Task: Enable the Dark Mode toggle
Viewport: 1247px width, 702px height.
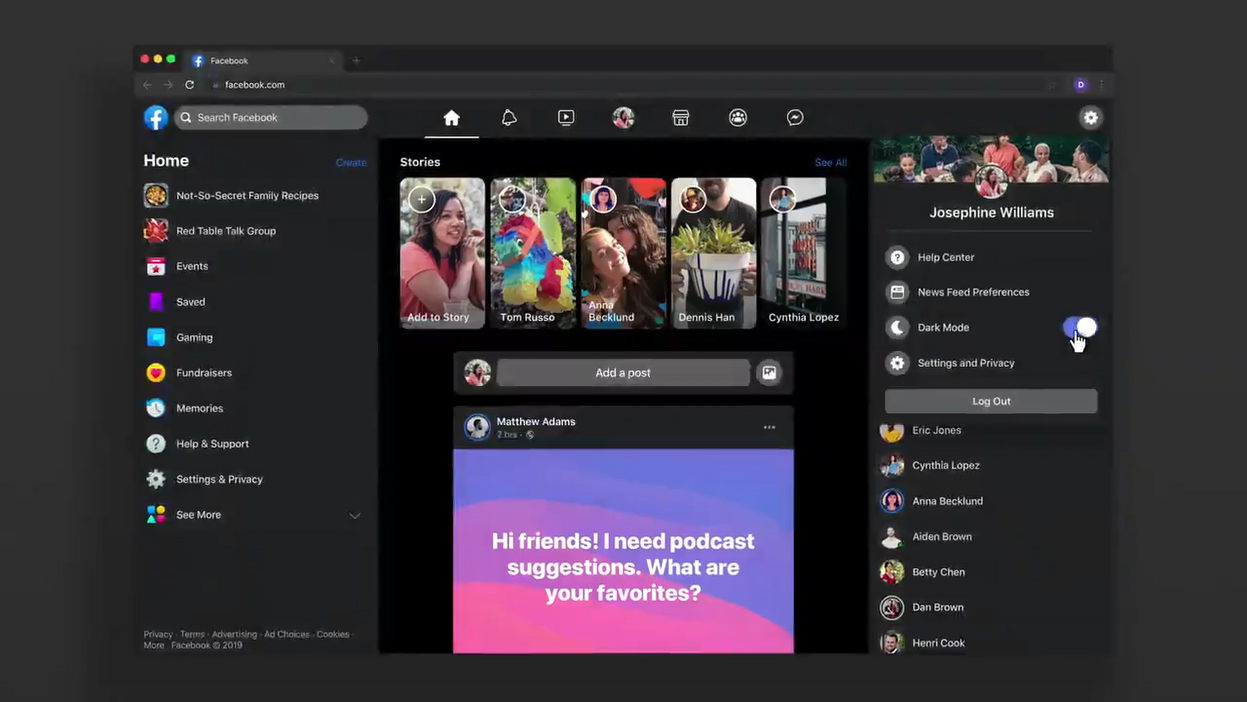Action: 1078,327
